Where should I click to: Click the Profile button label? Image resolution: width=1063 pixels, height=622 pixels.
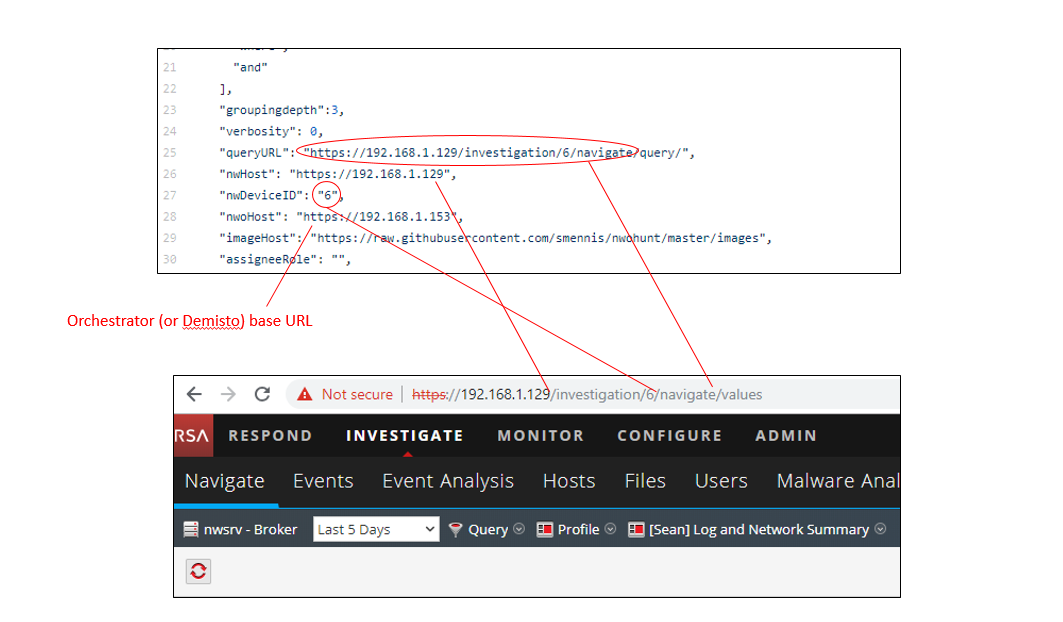click(578, 530)
